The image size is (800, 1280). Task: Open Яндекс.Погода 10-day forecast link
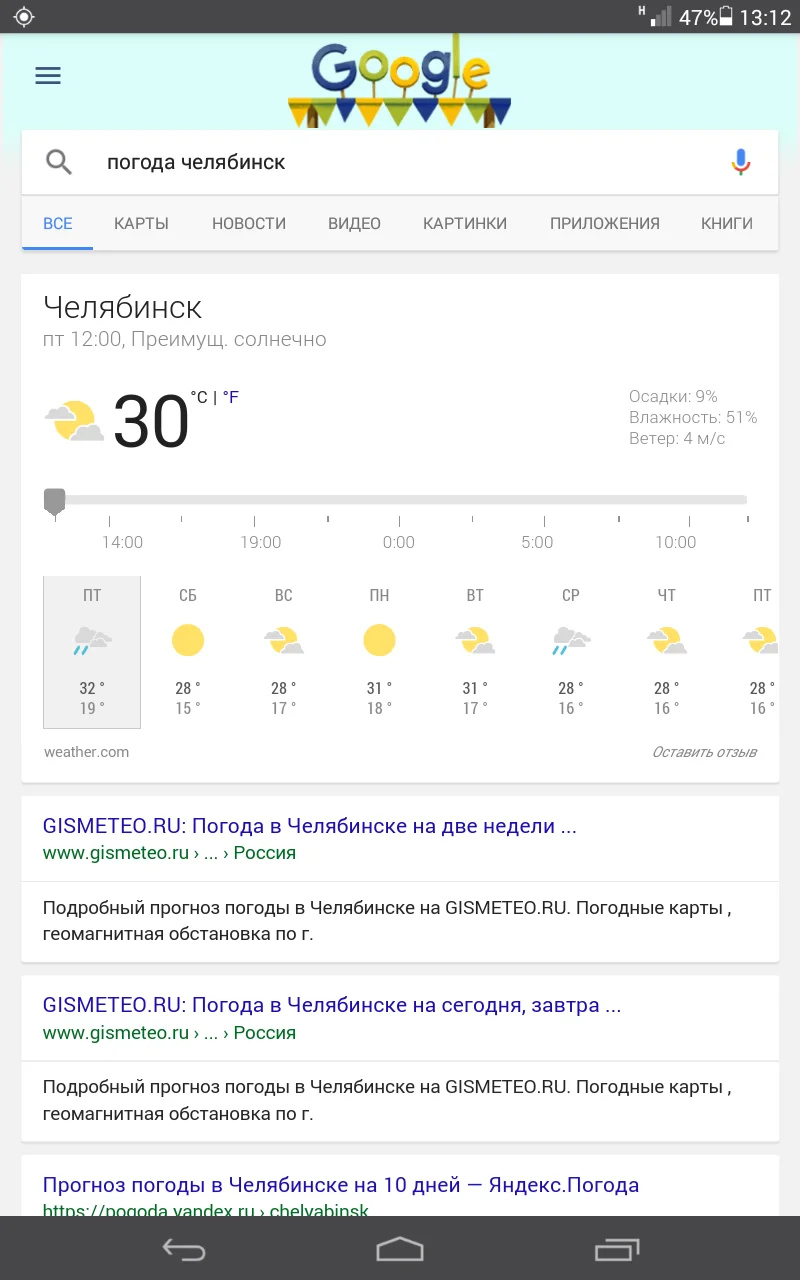[x=340, y=1186]
